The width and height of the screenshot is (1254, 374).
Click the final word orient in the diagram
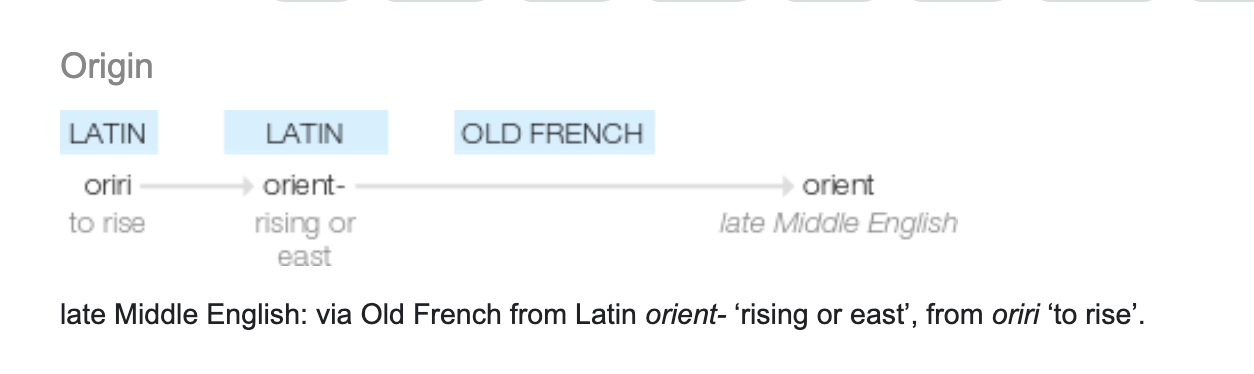tap(838, 186)
